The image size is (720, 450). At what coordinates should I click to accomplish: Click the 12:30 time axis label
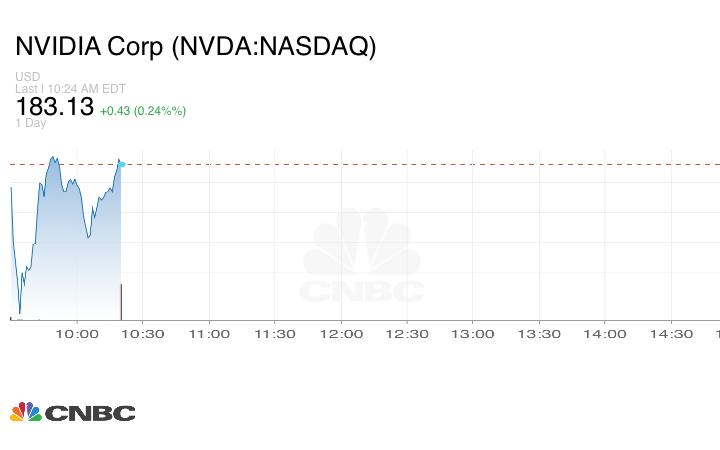click(406, 334)
